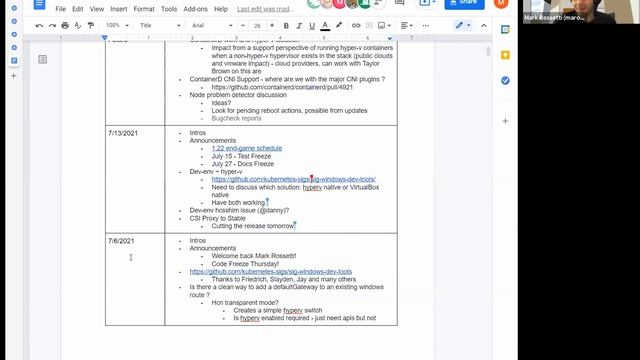Decrease font size with the minus button
The image size is (640, 360).
click(x=243, y=26)
